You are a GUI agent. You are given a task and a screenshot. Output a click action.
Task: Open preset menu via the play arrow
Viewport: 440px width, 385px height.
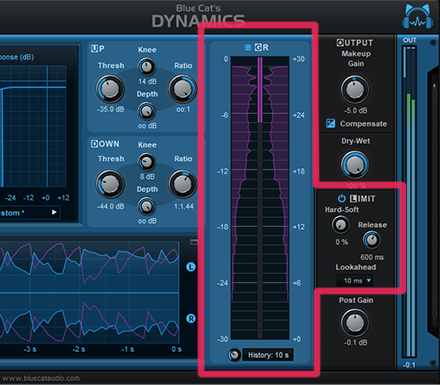54,212
